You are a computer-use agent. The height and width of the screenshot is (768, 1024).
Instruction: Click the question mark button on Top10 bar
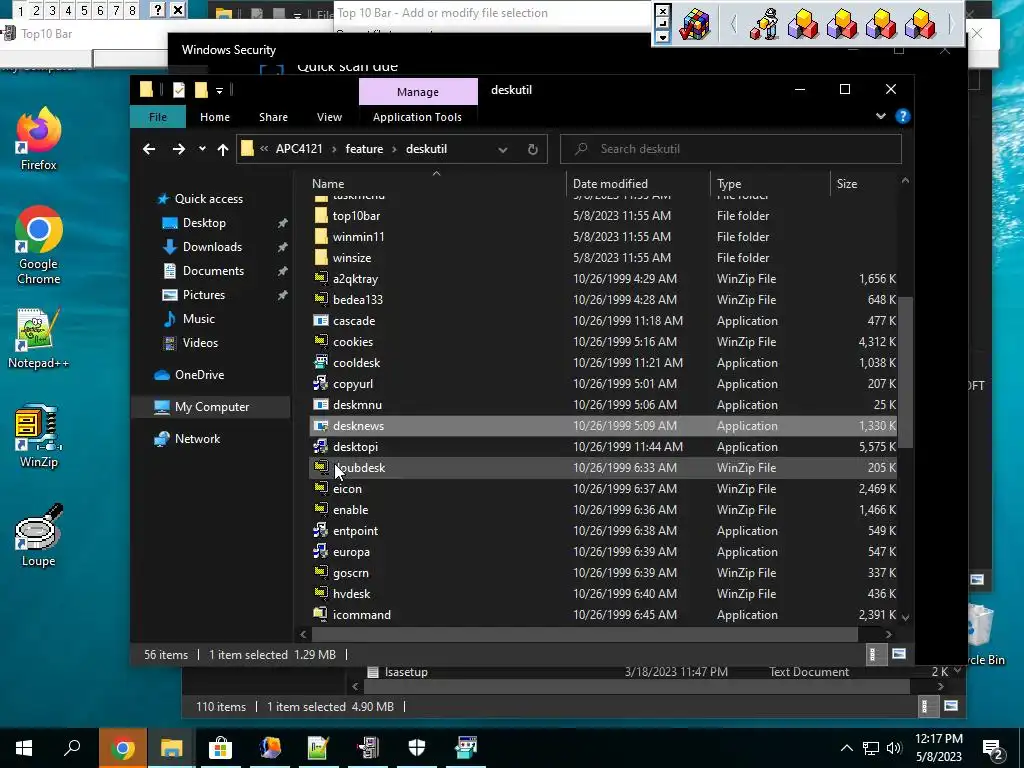point(157,10)
